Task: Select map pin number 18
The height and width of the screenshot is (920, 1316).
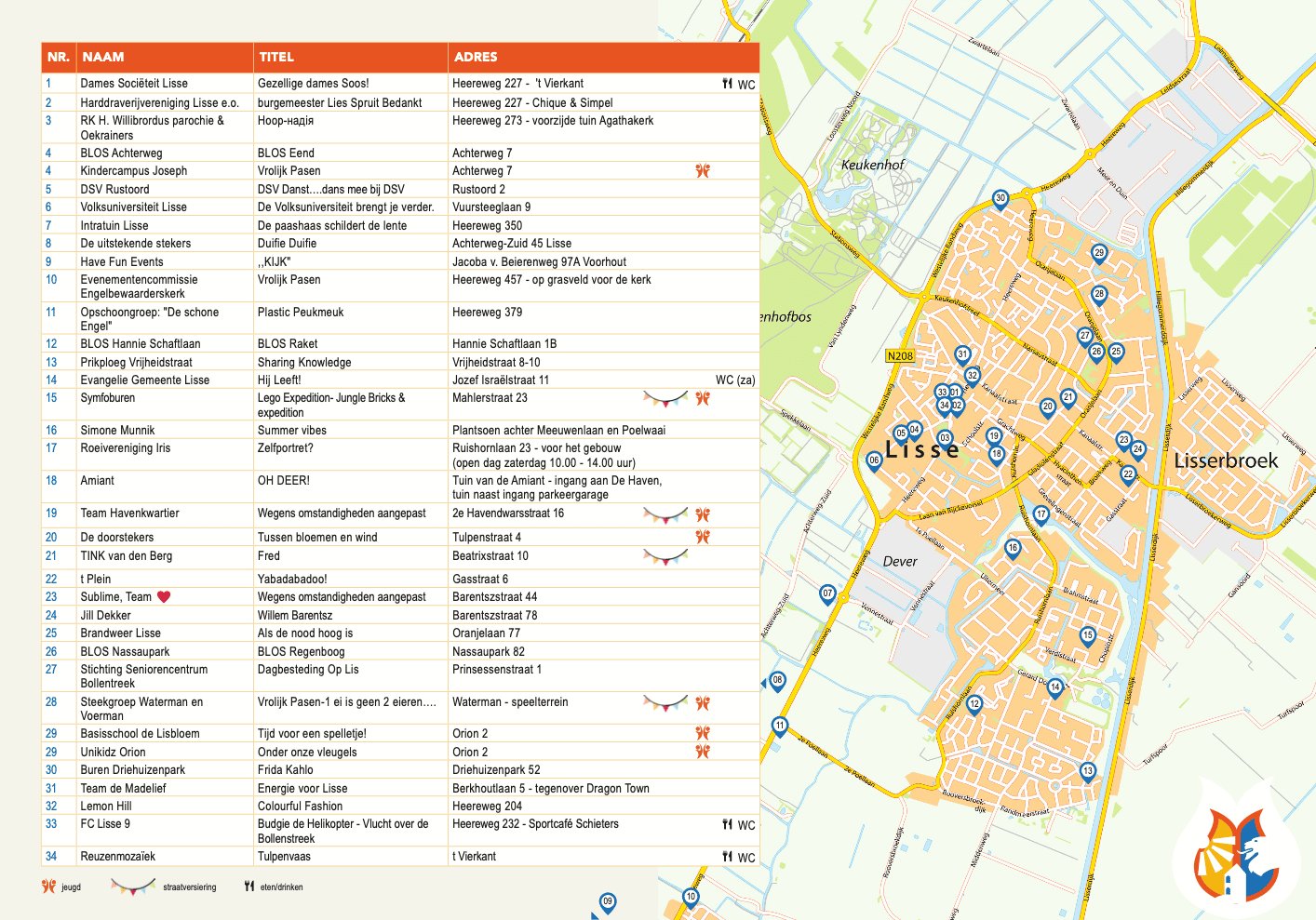Action: click(997, 456)
